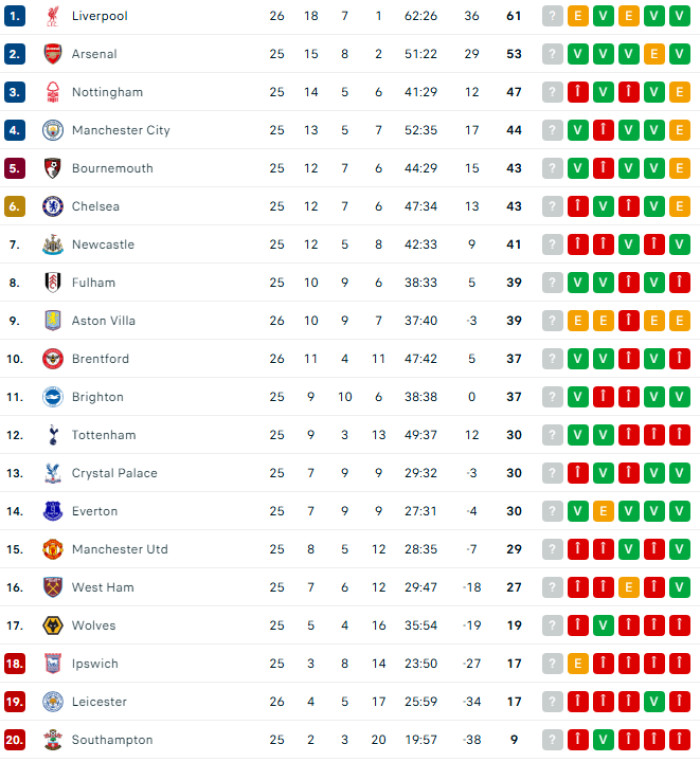Image resolution: width=700 pixels, height=762 pixels.
Task: Click the Southampton club crest
Action: click(52, 740)
